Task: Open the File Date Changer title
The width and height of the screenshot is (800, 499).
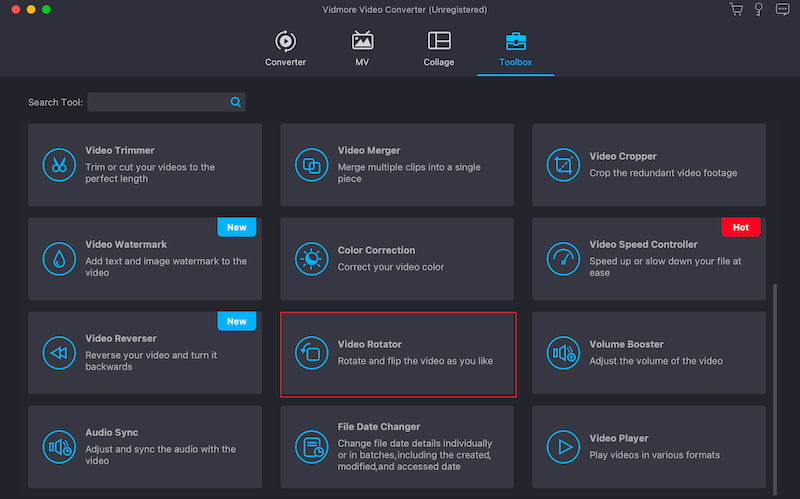Action: tap(379, 427)
